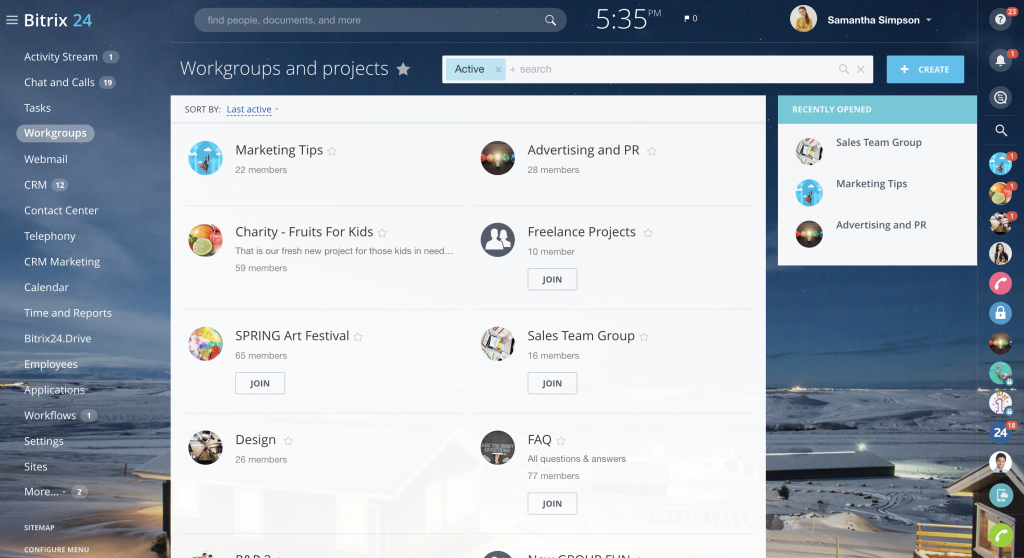
Task: Open the blue lock icon in sidebar
Action: tap(999, 313)
